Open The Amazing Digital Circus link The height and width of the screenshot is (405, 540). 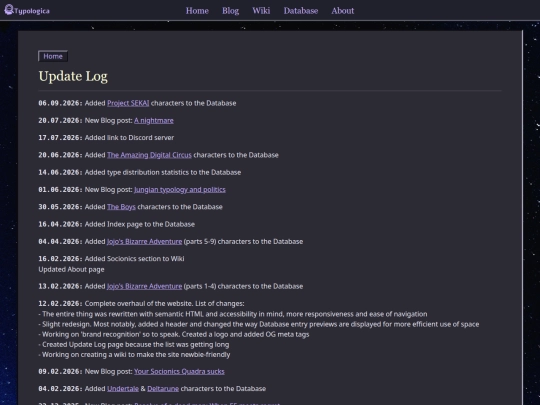pos(149,155)
